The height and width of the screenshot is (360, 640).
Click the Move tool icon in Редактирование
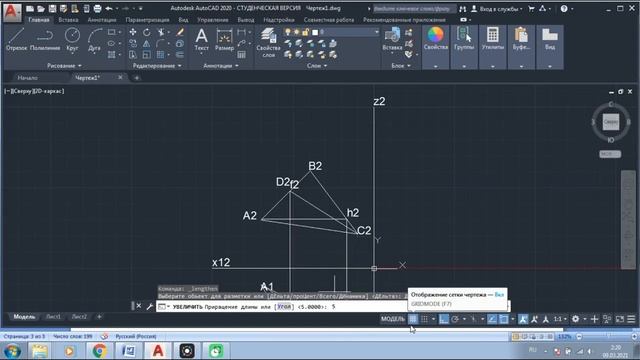coord(133,32)
